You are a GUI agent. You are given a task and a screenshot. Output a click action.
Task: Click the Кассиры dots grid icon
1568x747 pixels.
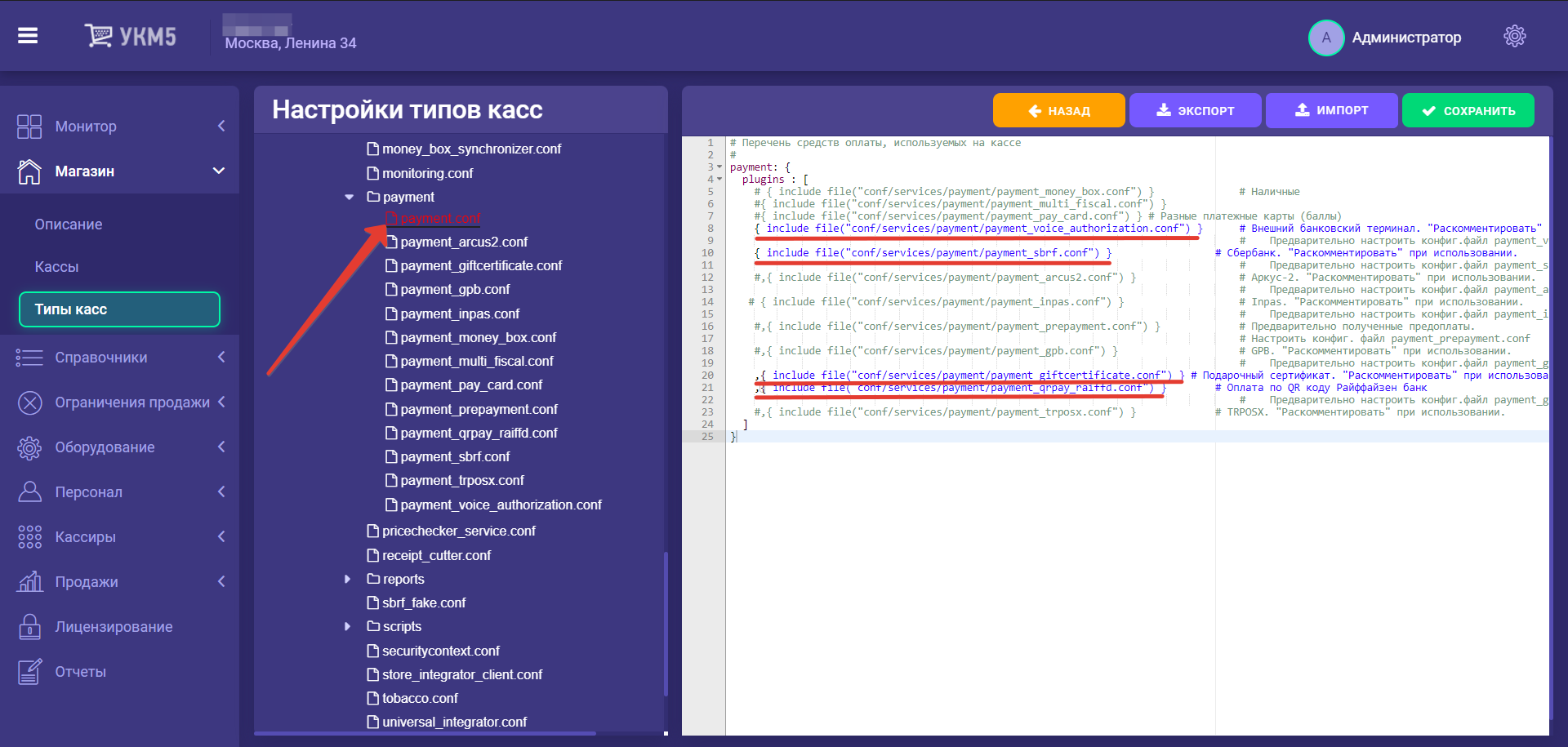pos(29,537)
